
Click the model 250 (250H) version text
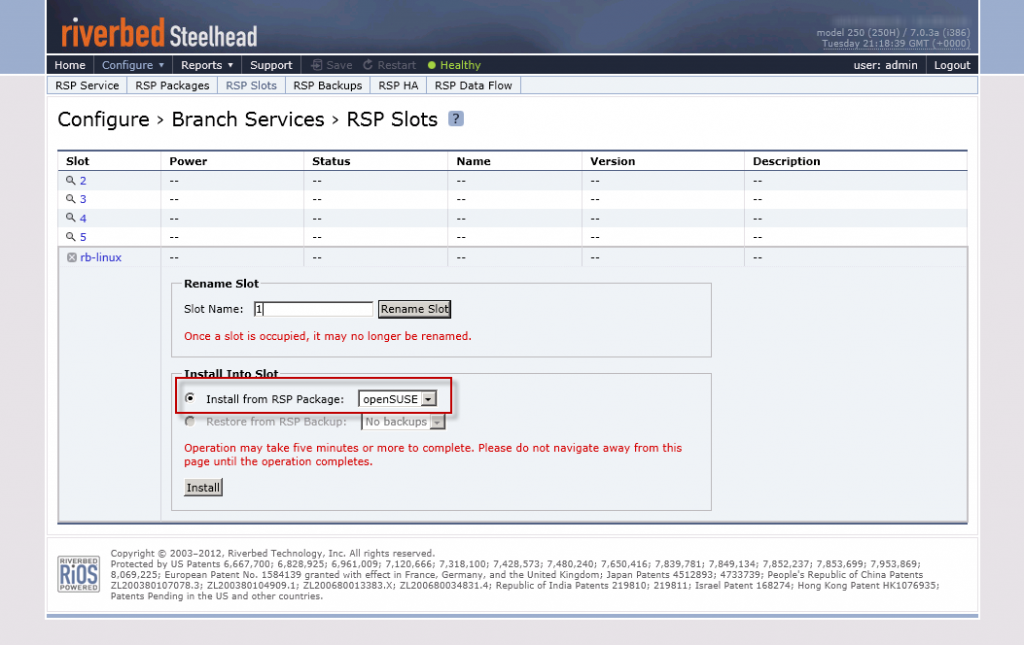click(x=893, y=32)
